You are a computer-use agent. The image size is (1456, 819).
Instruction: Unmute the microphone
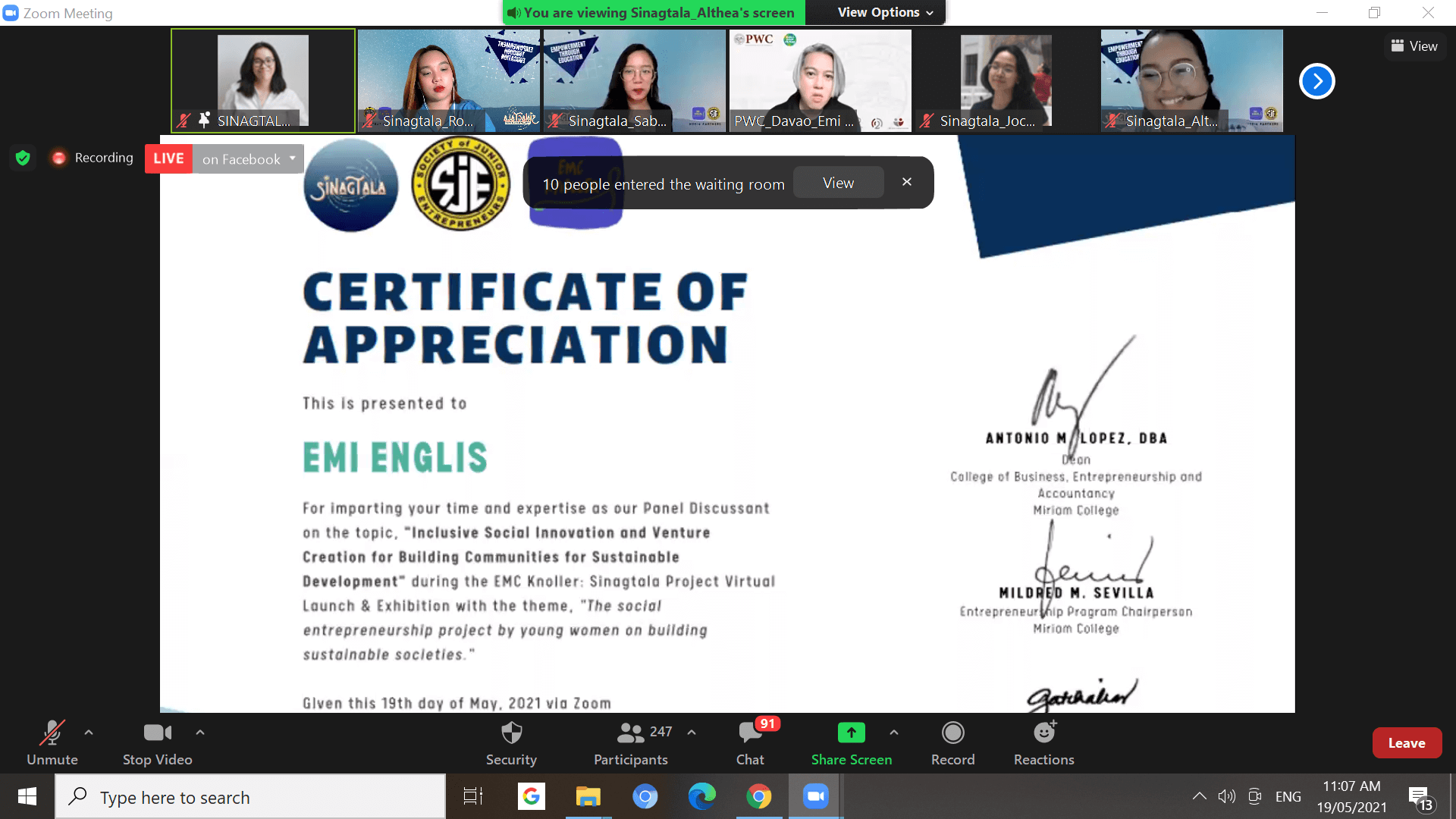tap(52, 743)
